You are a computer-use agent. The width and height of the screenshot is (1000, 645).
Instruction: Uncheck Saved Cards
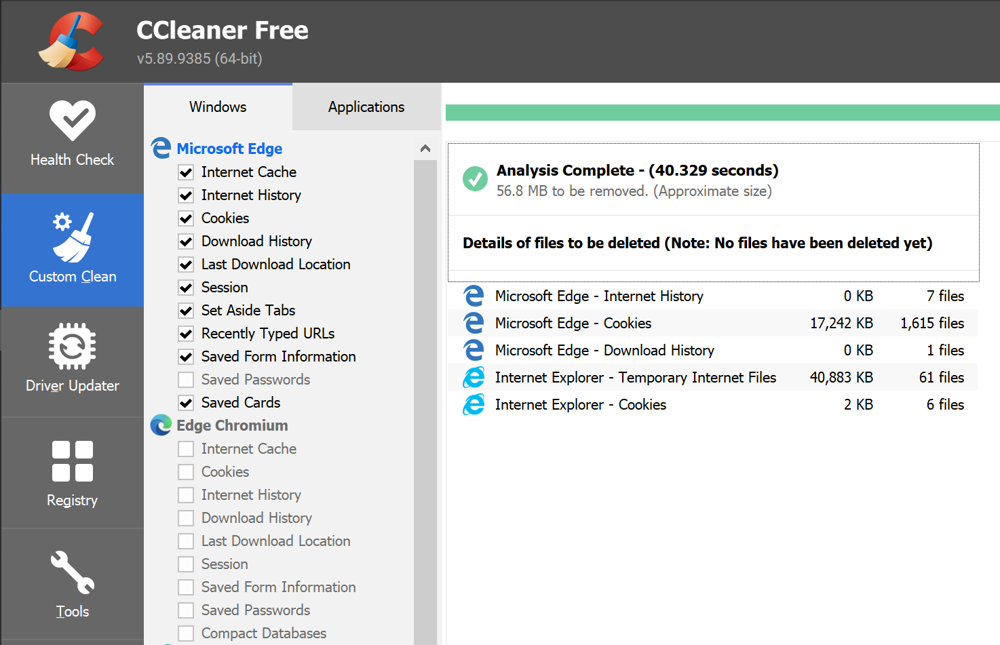186,403
